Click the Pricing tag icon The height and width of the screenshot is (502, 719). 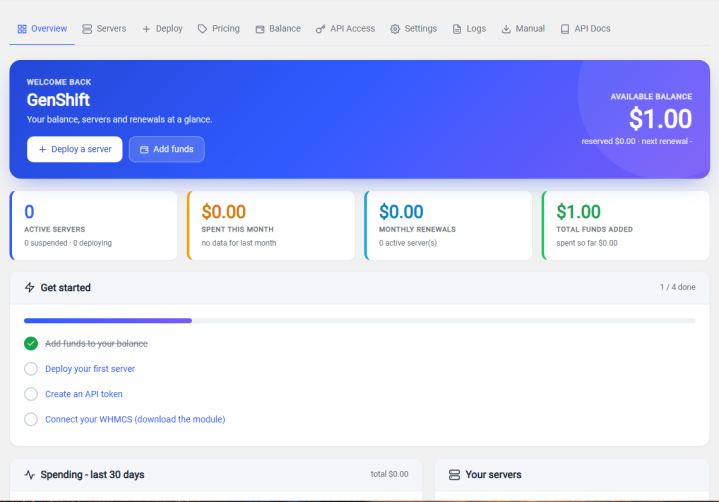tap(202, 29)
